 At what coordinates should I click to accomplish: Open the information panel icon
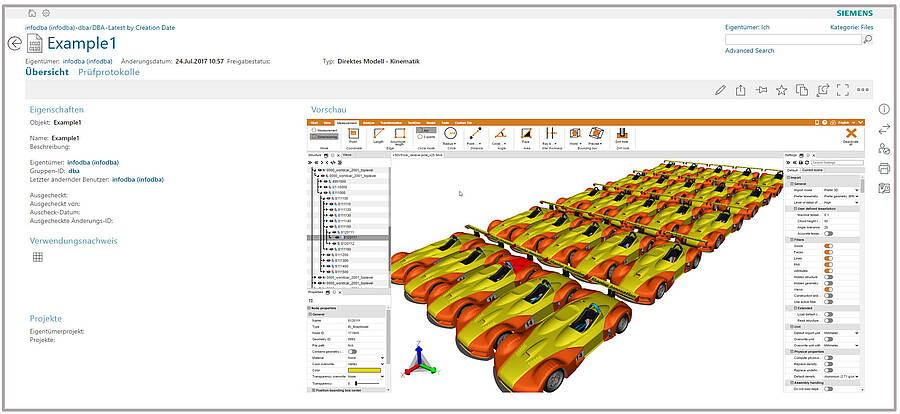pos(884,109)
